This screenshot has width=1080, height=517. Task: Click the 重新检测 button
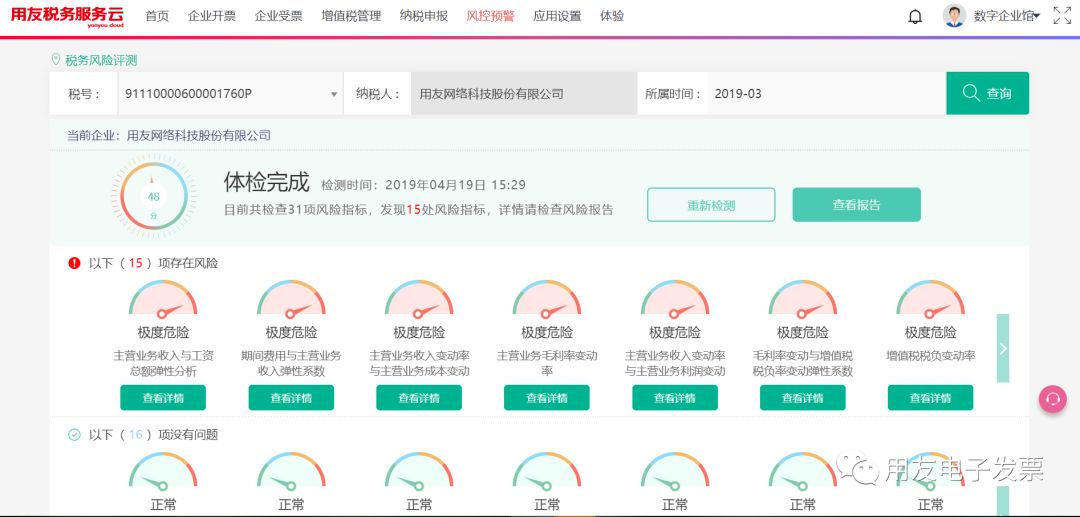pos(711,204)
